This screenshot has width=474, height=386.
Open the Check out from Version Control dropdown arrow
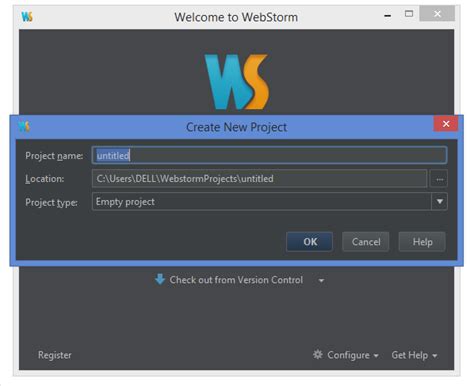321,280
